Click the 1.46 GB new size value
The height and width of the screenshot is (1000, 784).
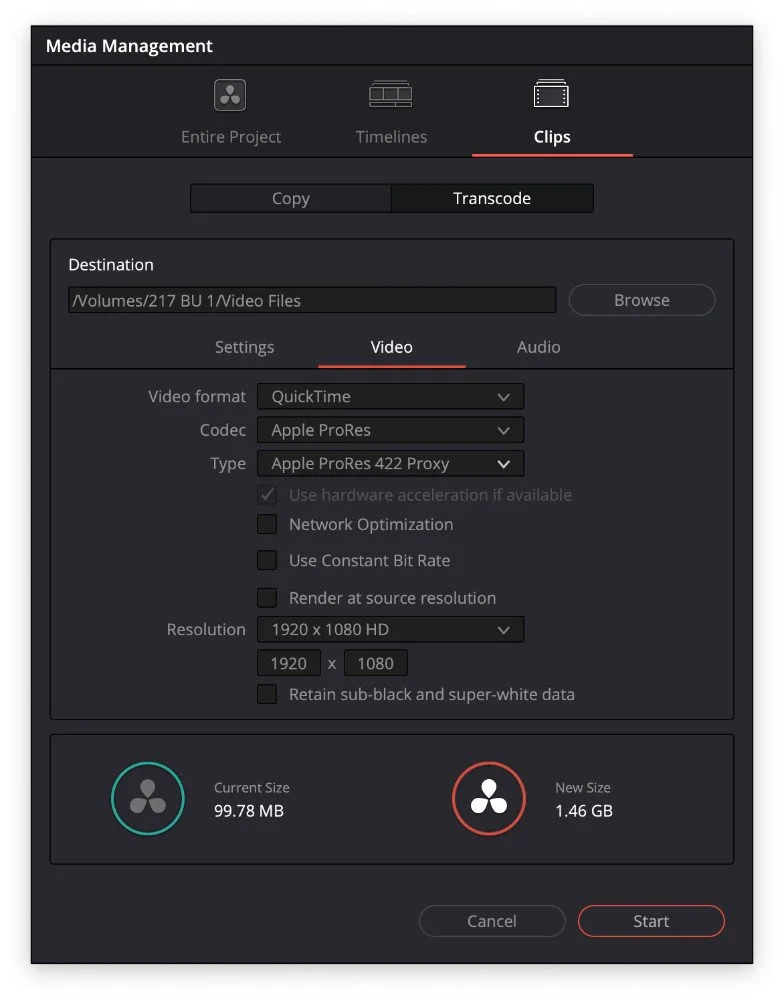584,811
